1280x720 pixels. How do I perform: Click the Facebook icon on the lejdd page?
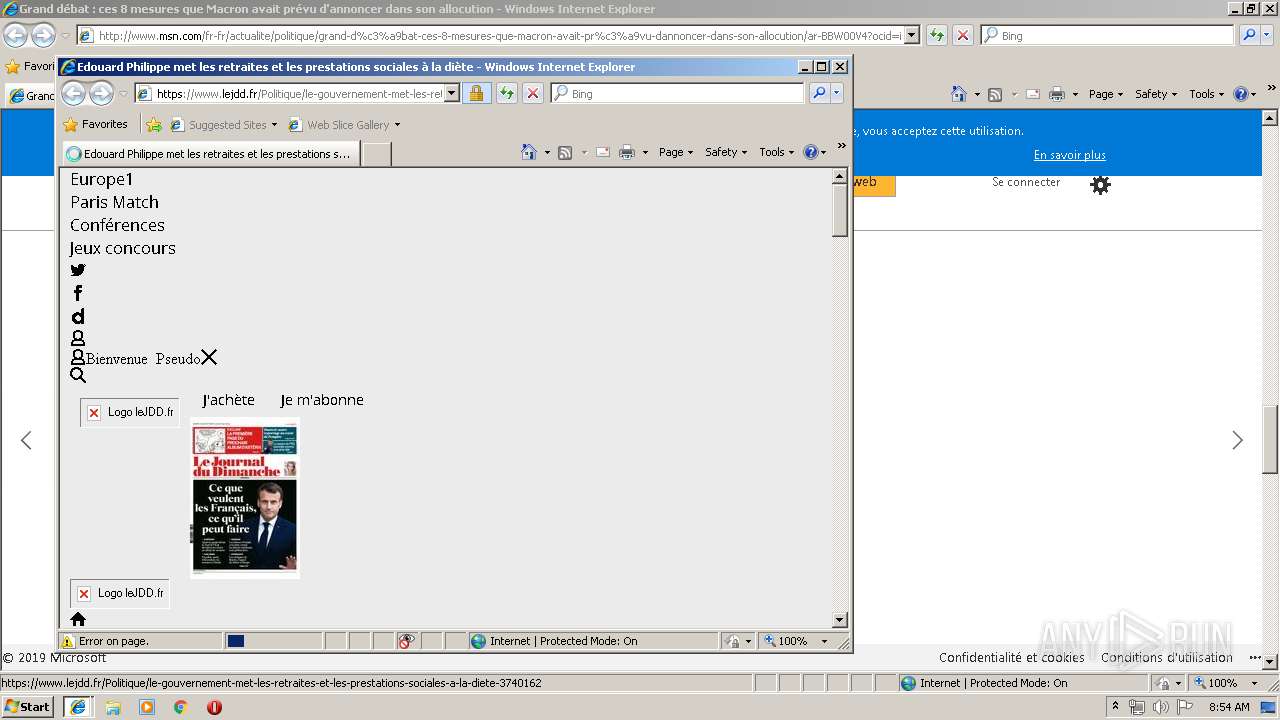pyautogui.click(x=78, y=293)
